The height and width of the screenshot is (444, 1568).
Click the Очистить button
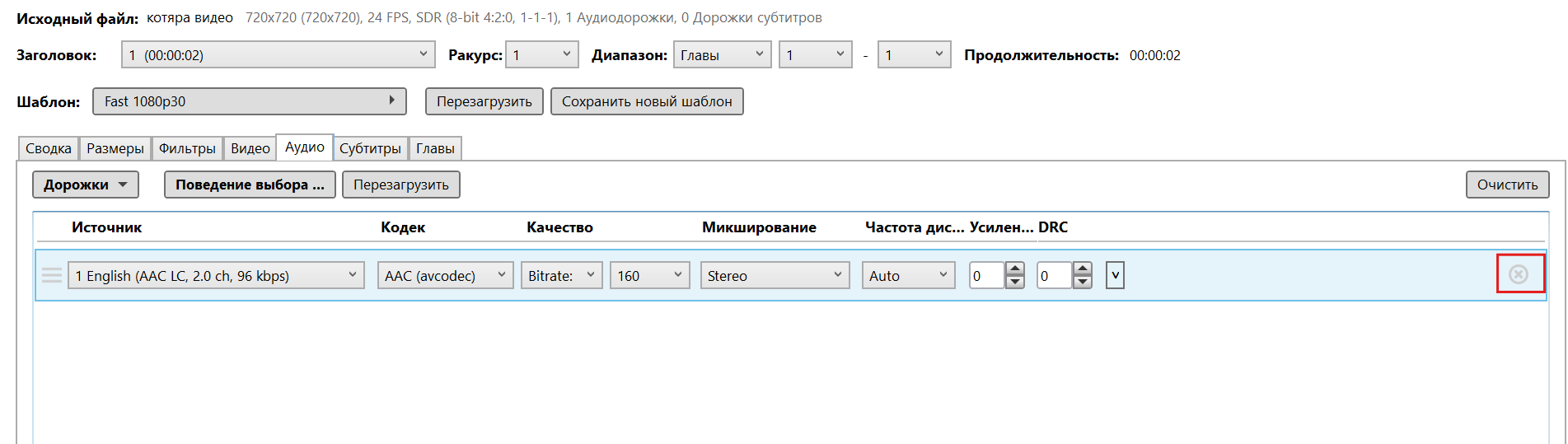1506,185
